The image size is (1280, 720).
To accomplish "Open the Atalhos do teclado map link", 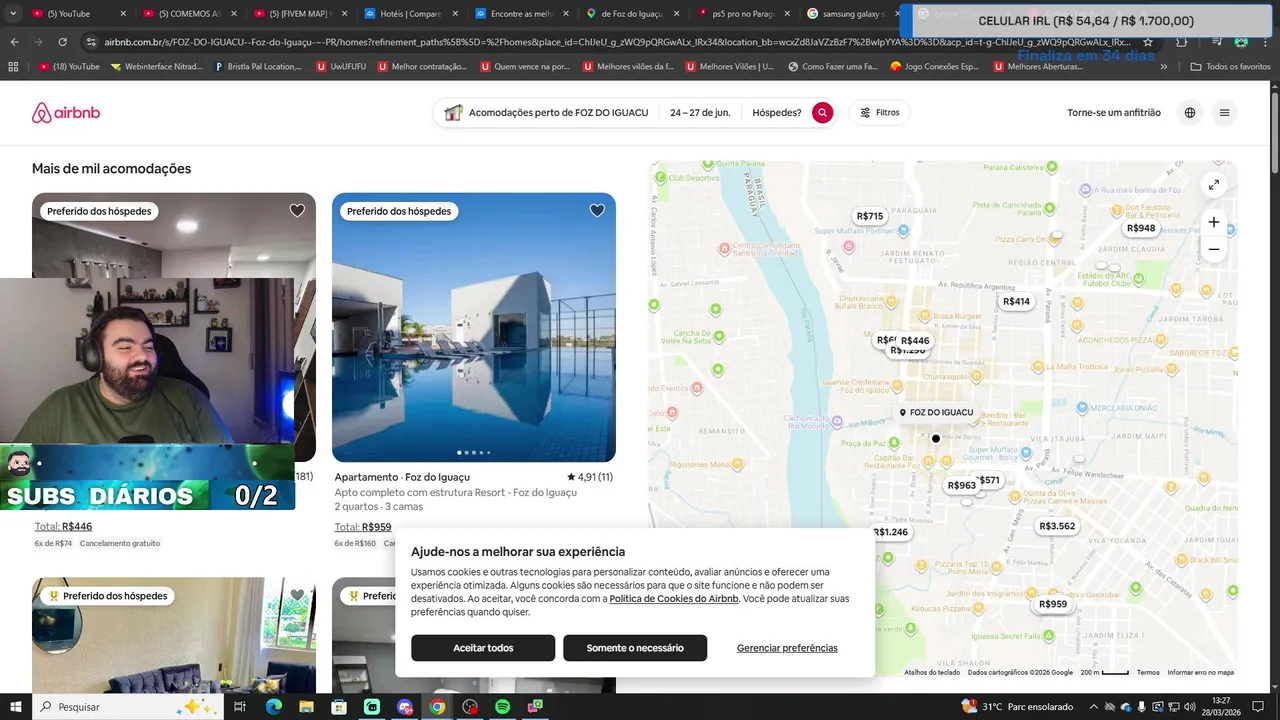I will tap(932, 673).
